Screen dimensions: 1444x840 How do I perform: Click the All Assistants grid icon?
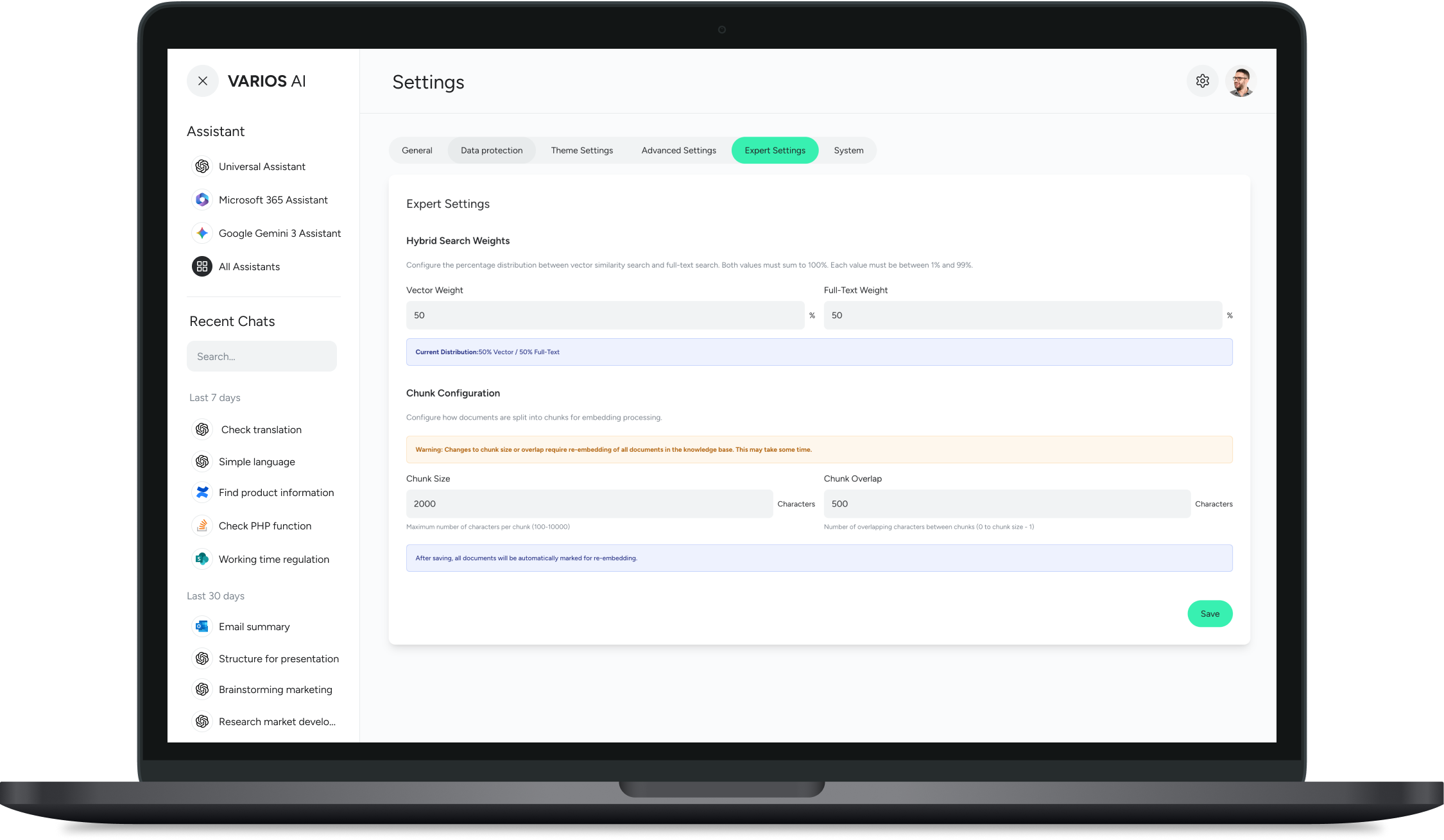(202, 266)
